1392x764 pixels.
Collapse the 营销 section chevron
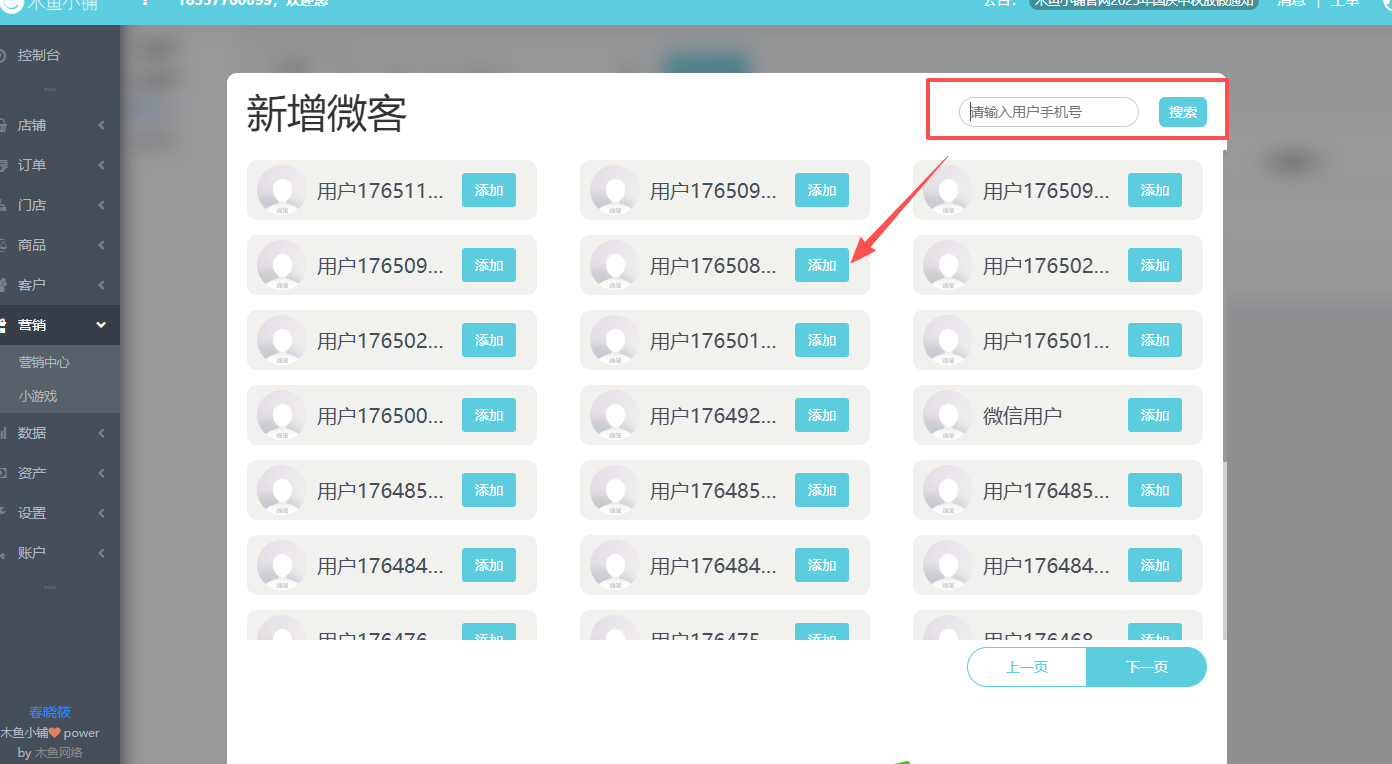[x=101, y=325]
